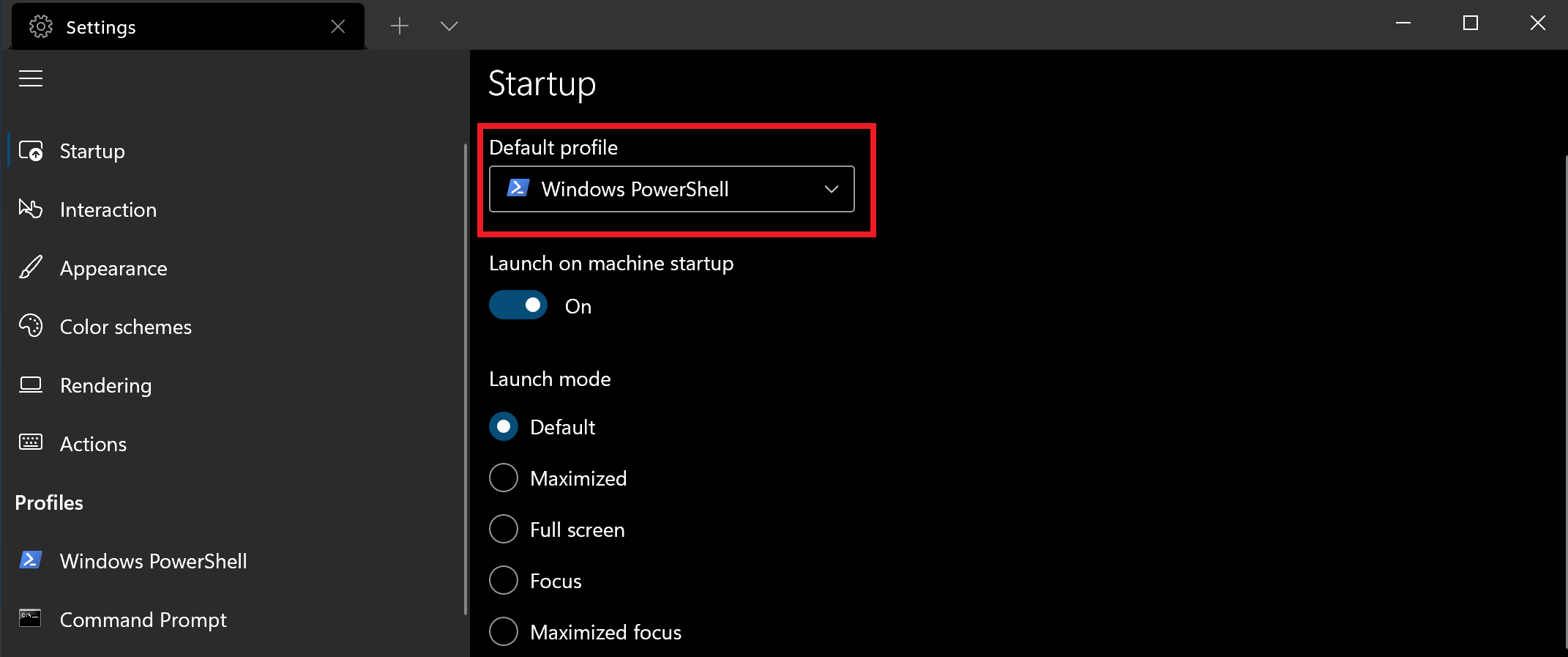Click the Launch on machine startup label
The image size is (1568, 657).
click(x=611, y=264)
